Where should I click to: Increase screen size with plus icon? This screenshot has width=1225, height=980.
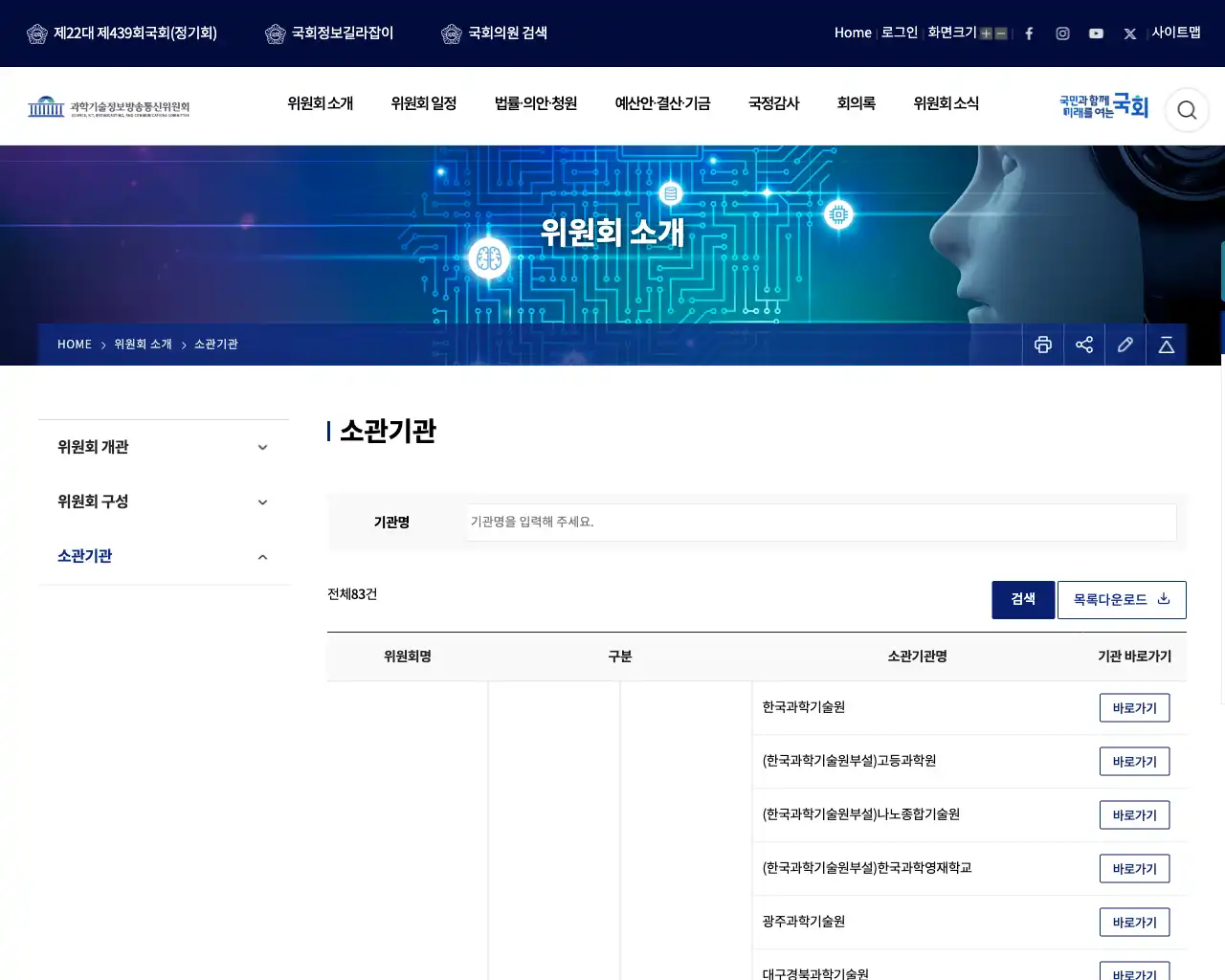[x=986, y=33]
